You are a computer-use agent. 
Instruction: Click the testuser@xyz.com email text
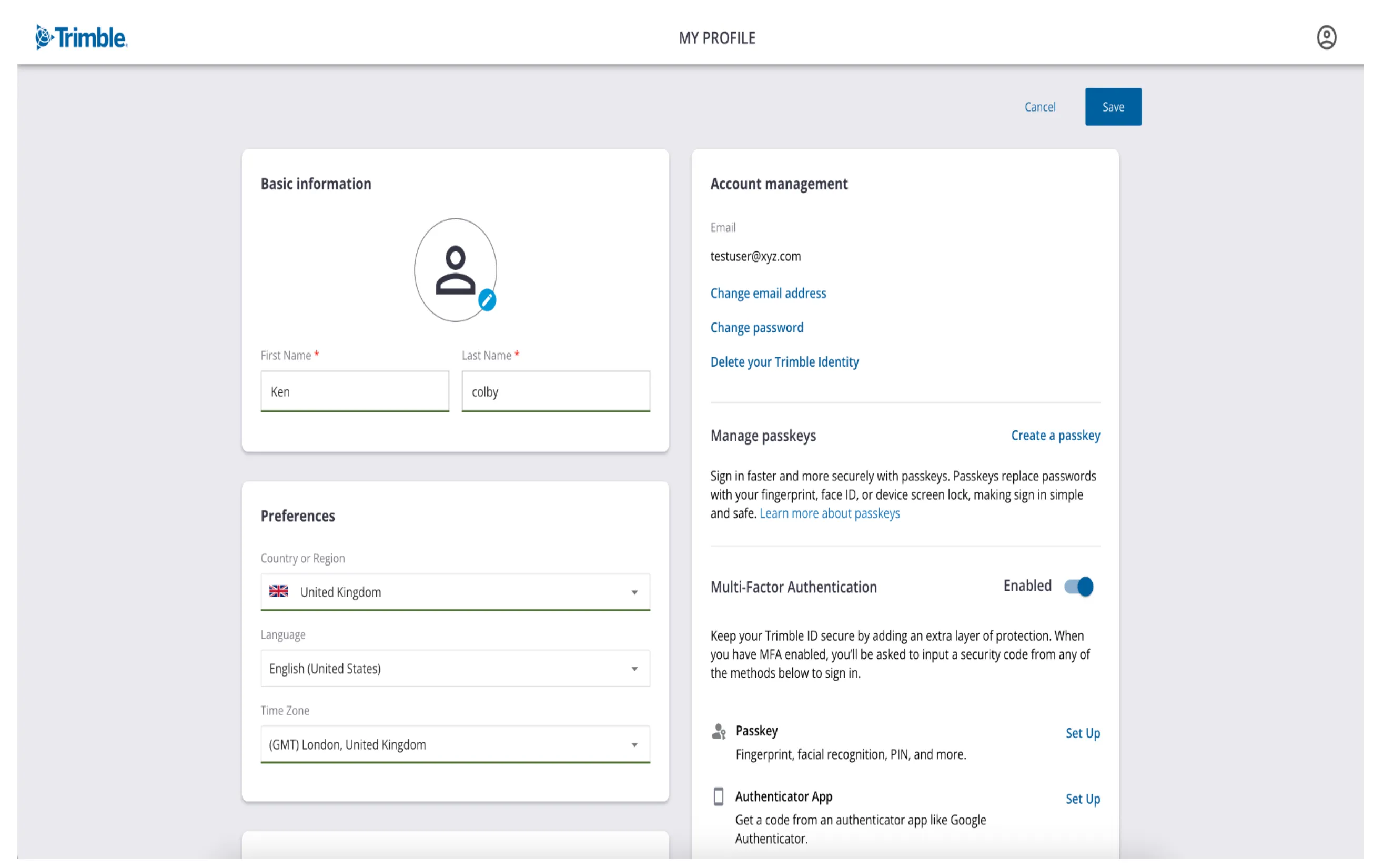pyautogui.click(x=755, y=257)
